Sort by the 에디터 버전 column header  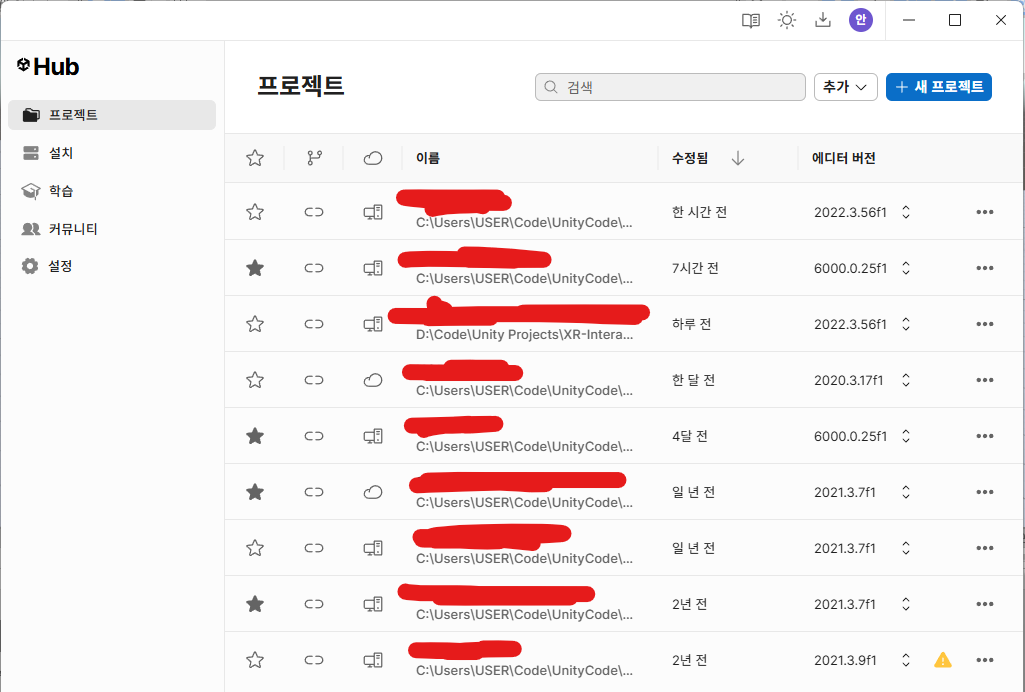point(843,158)
